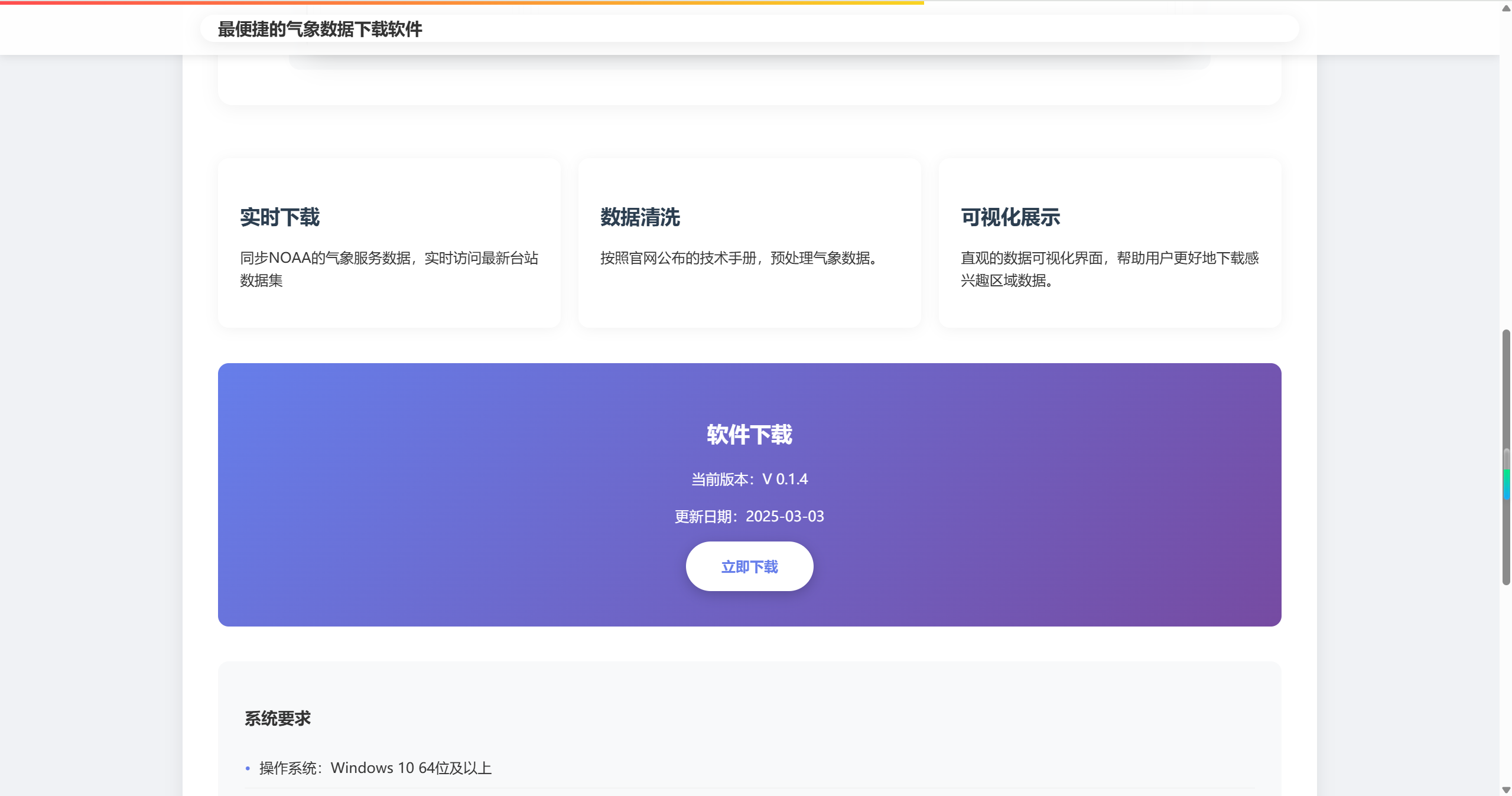Click the 更新日期：2025-03-03 text
Viewport: 1512px width, 796px height.
pos(749,516)
